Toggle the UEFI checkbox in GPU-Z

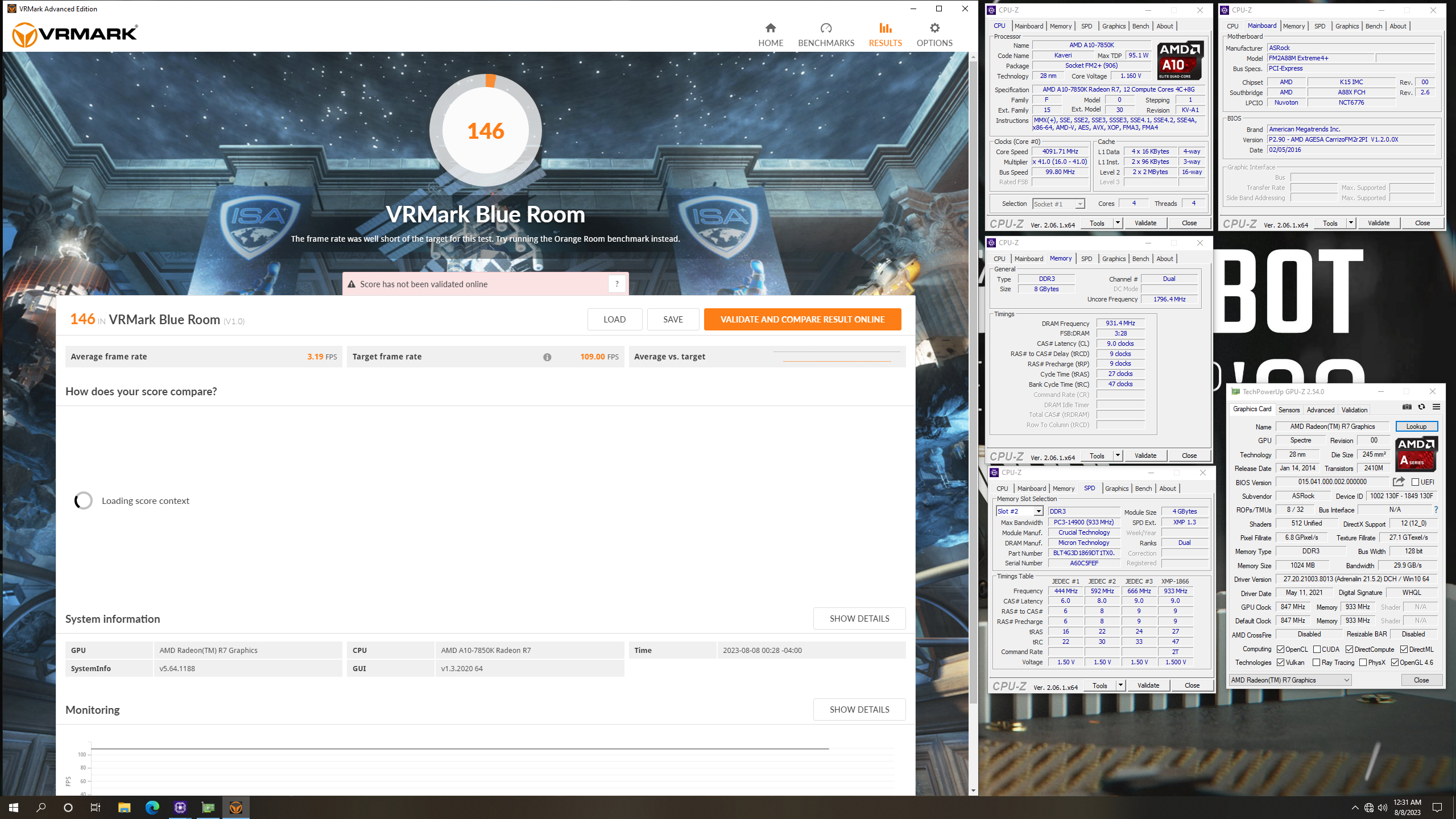[1415, 482]
